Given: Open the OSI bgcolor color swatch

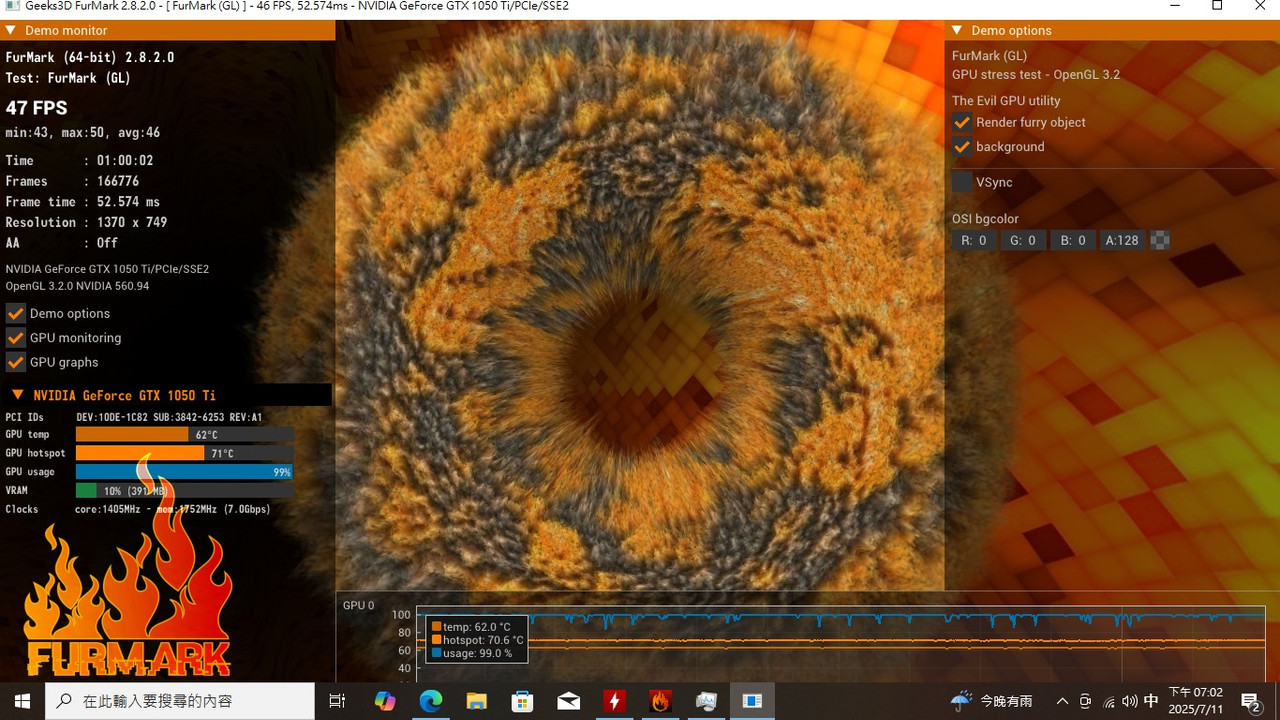Looking at the screenshot, I should point(1160,240).
